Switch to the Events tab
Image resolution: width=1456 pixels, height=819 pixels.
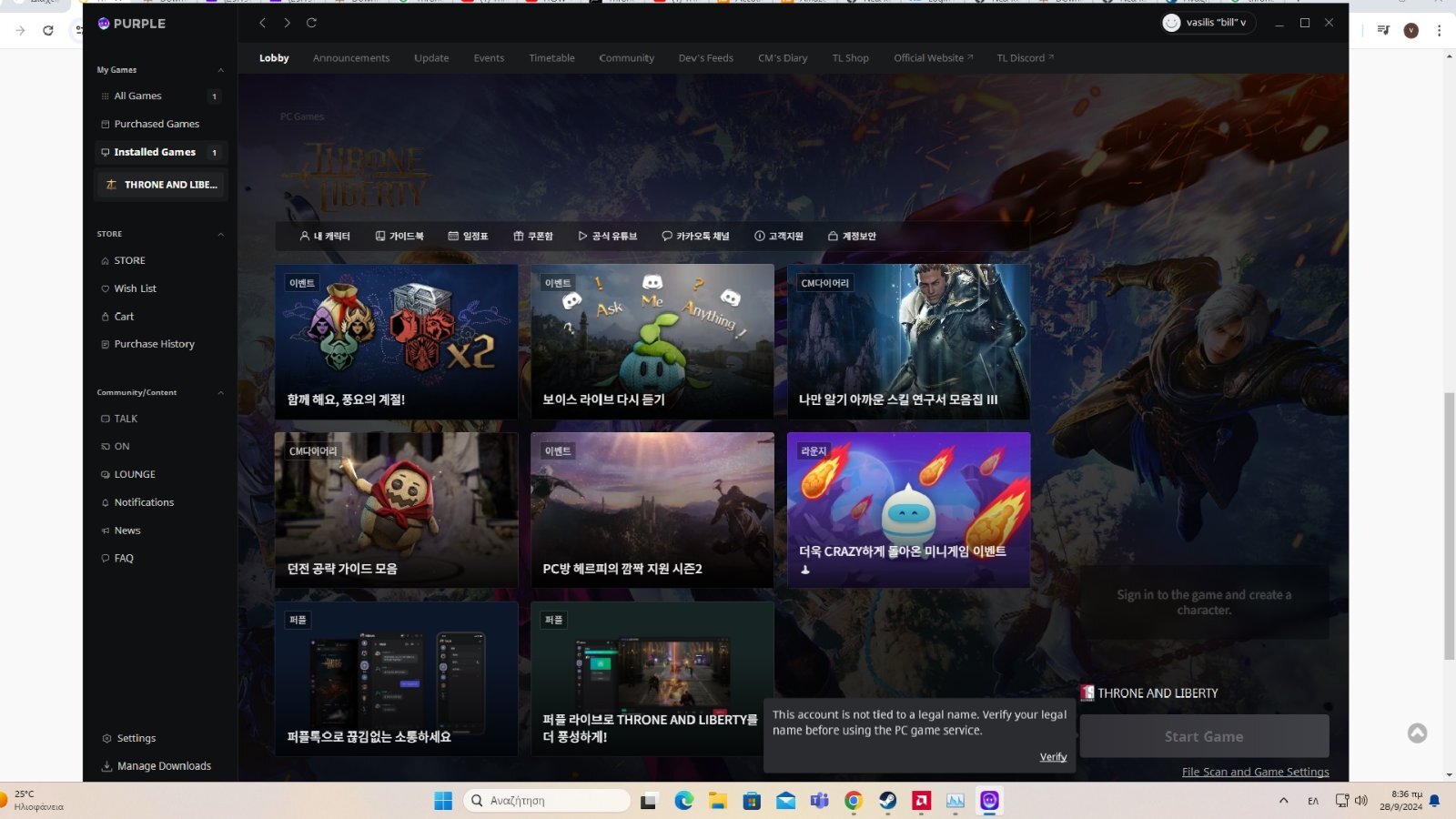click(489, 58)
